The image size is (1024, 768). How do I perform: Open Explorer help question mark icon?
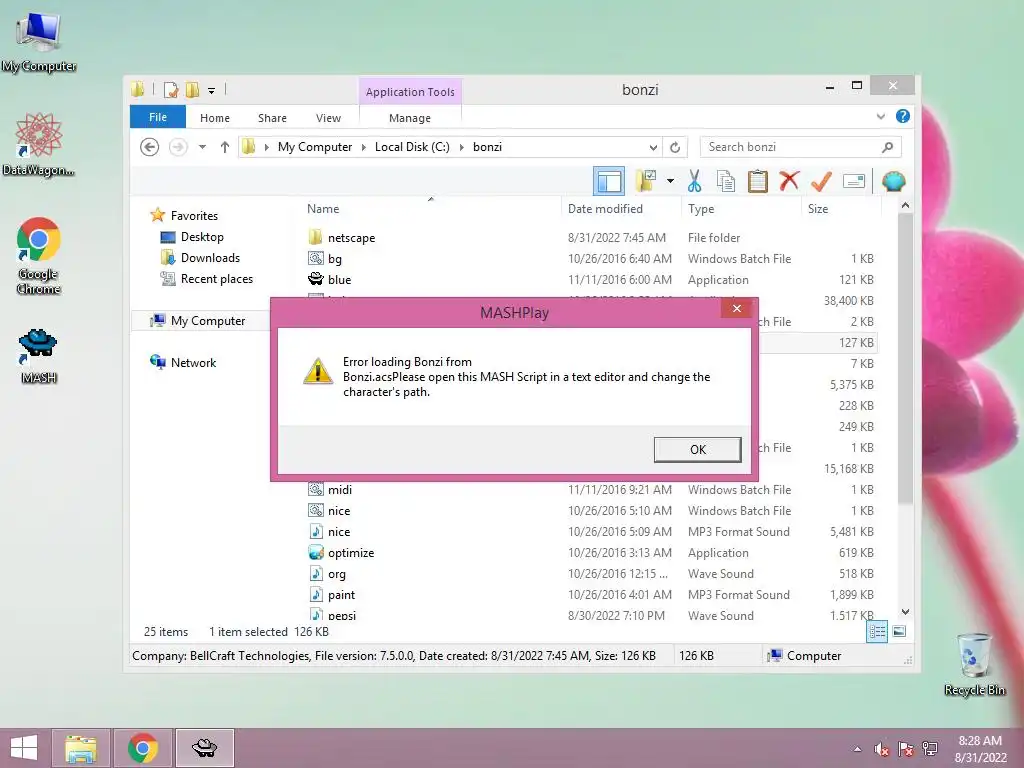click(903, 116)
